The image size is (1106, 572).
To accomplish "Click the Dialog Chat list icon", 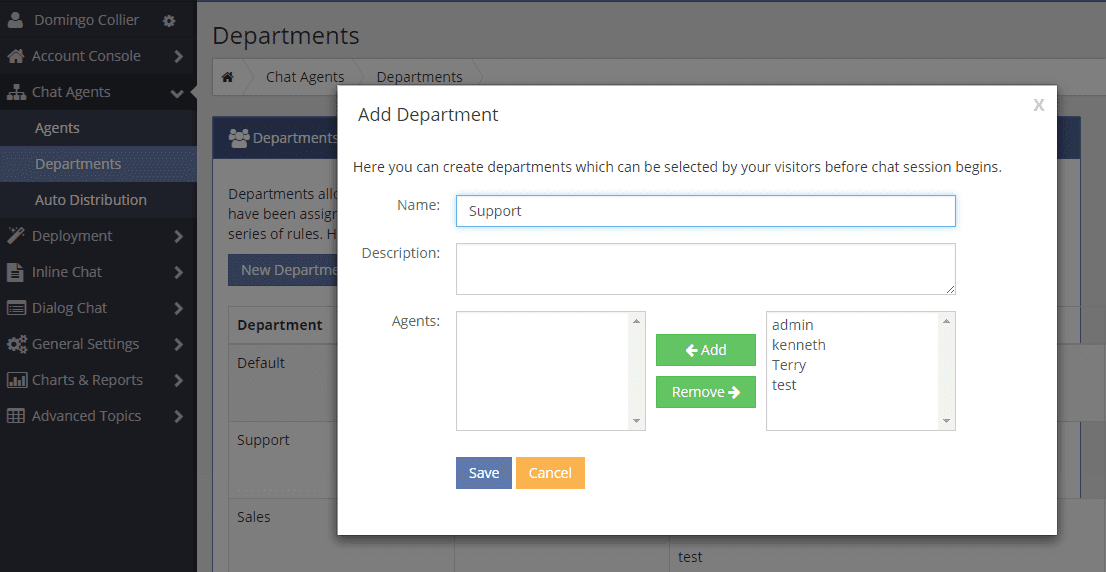I will 16,308.
